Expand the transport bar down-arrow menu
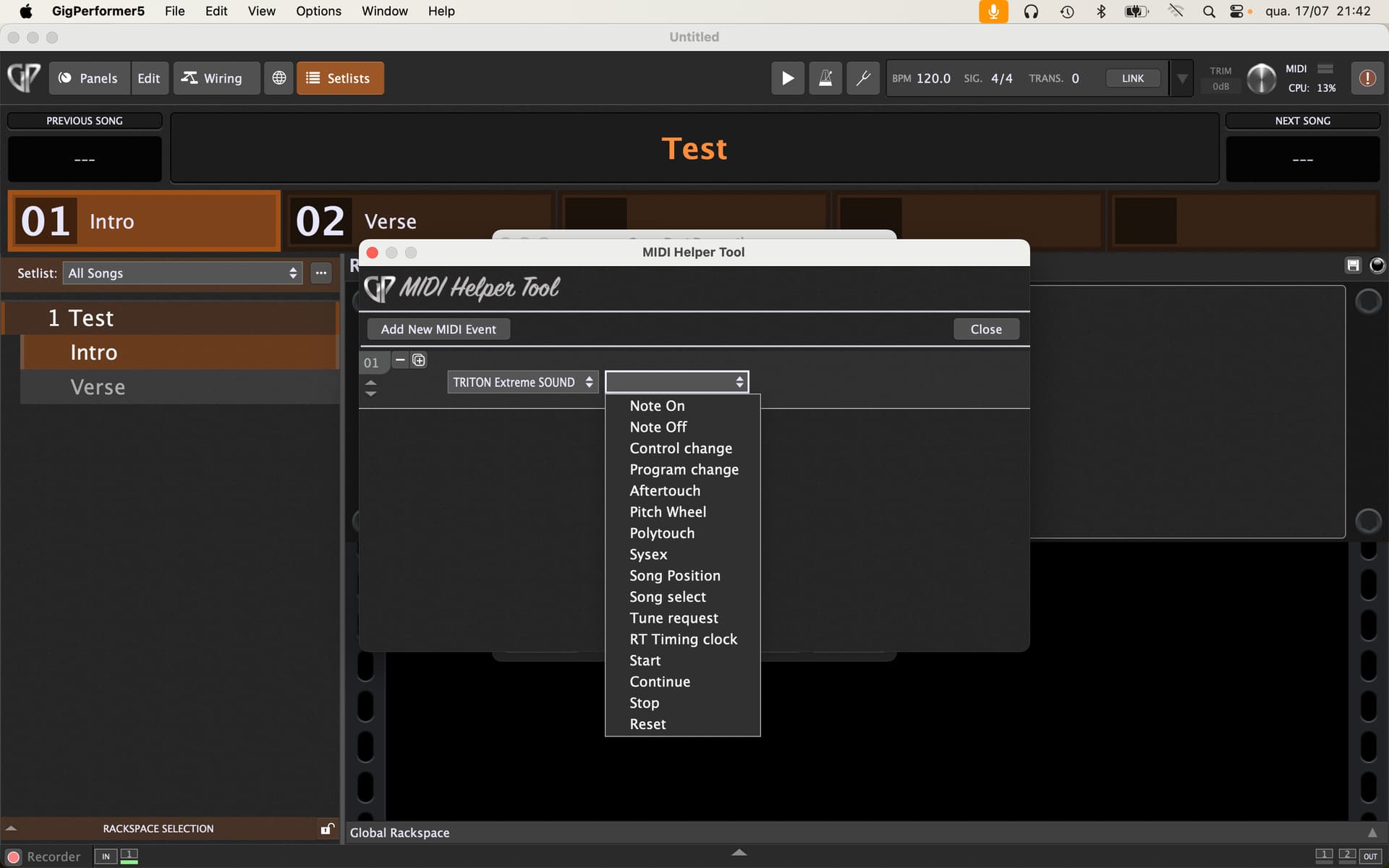 [x=1181, y=78]
